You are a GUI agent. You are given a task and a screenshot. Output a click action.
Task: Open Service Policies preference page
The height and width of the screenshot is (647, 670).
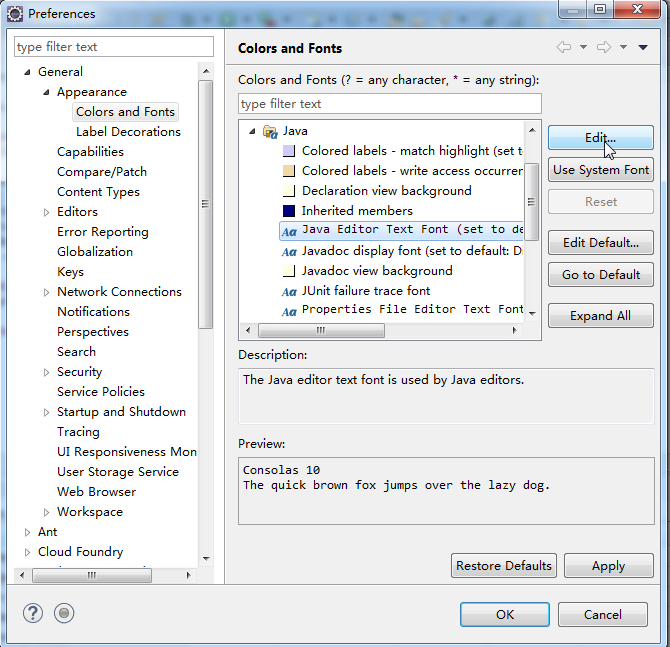pyautogui.click(x=101, y=392)
